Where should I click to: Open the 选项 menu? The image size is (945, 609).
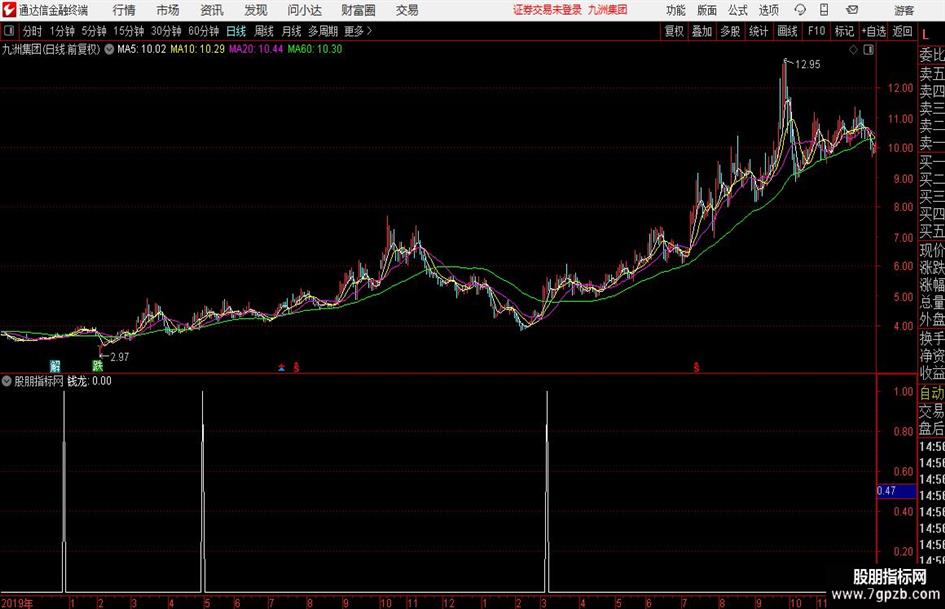coord(769,10)
